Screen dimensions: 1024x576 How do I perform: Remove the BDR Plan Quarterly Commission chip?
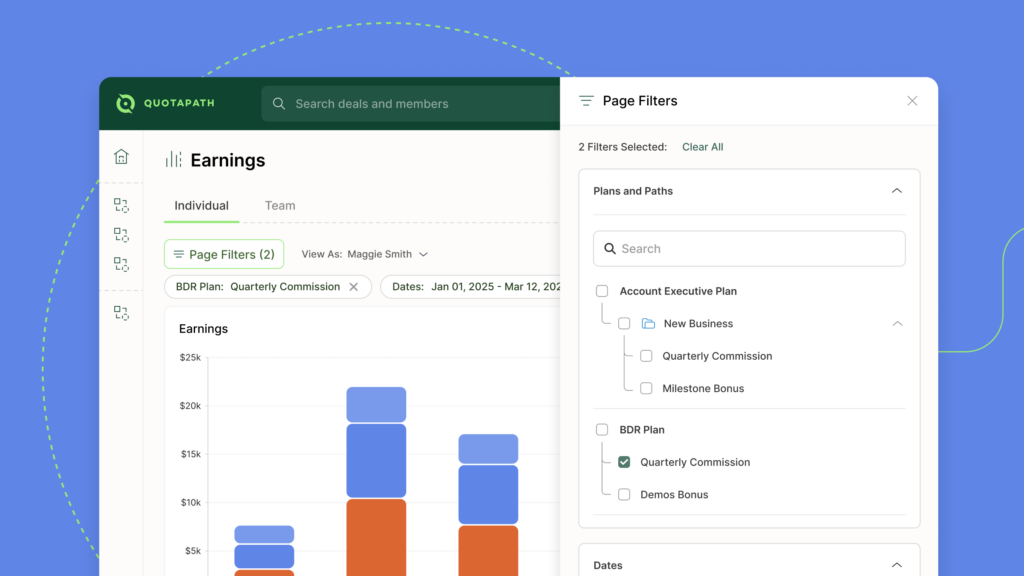(x=353, y=287)
